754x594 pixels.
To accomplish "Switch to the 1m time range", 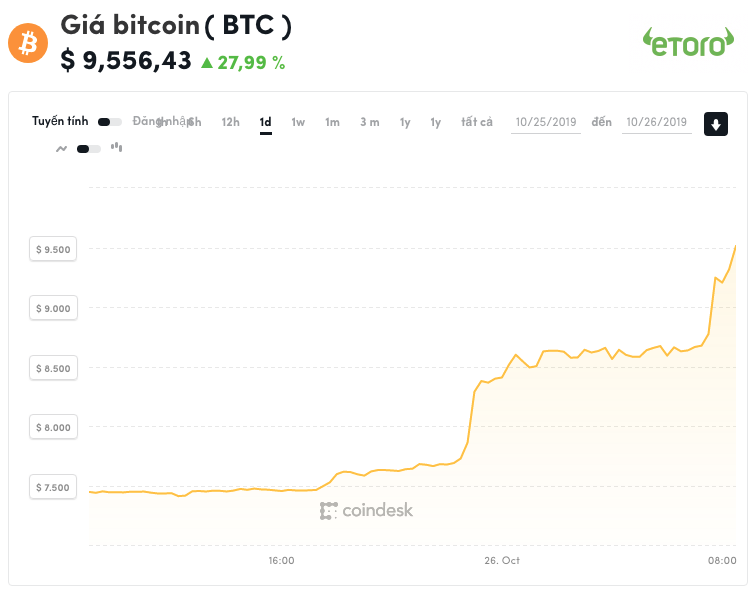I will pos(332,122).
